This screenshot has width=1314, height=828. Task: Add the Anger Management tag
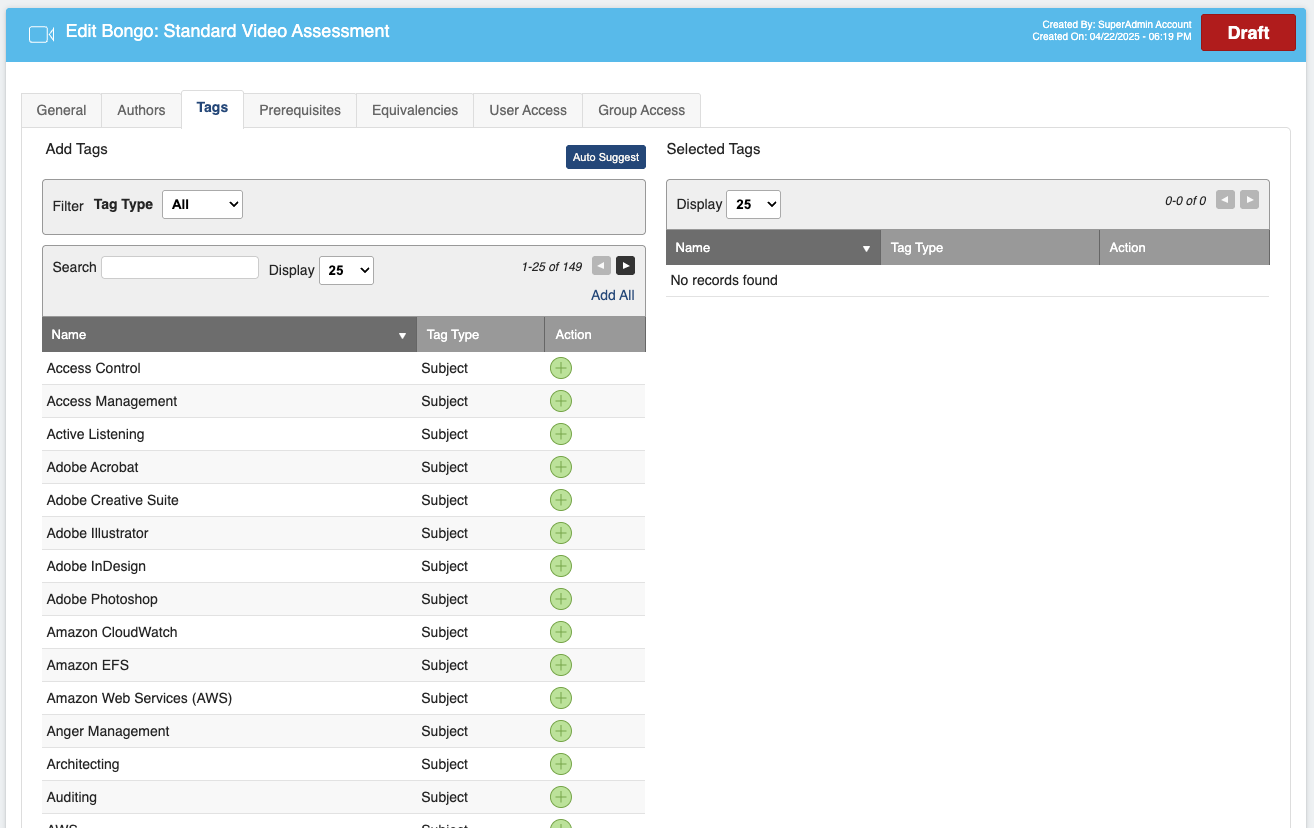pos(561,731)
